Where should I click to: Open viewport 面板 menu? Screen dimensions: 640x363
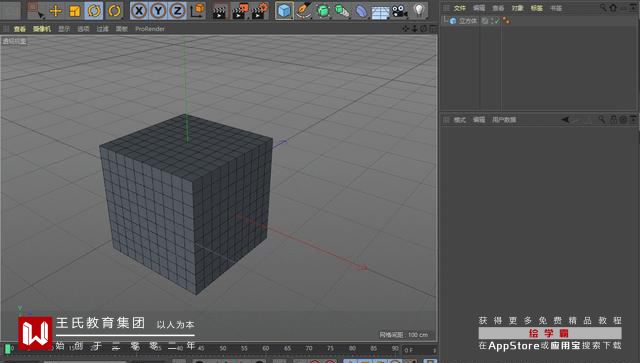(122, 29)
